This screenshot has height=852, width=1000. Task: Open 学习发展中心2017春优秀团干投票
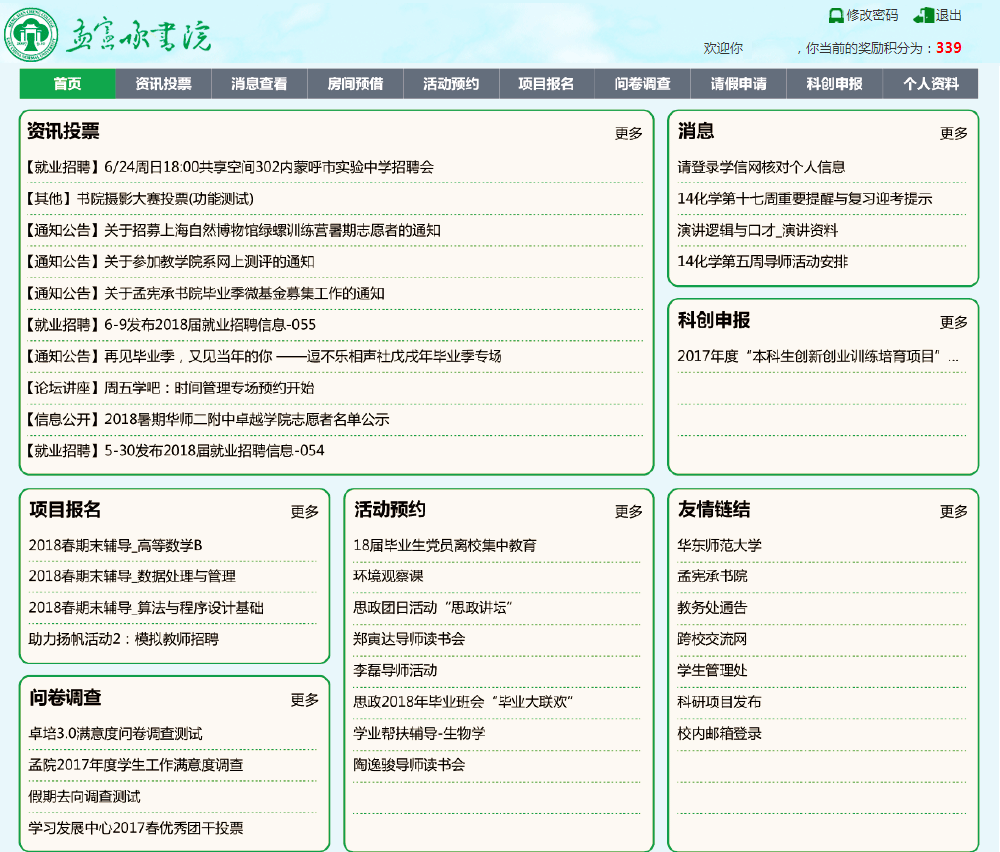coord(136,828)
